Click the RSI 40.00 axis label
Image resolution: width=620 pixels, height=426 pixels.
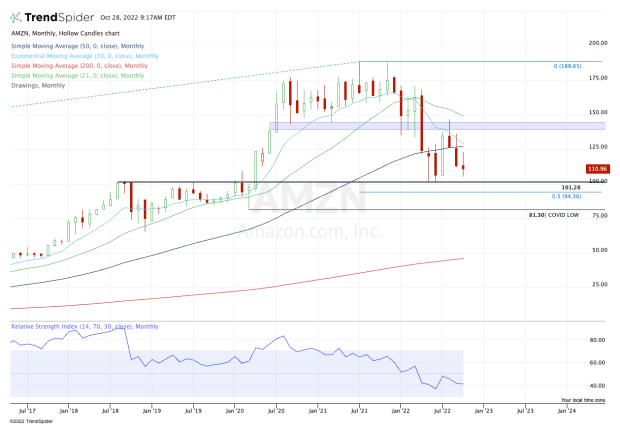[x=597, y=386]
